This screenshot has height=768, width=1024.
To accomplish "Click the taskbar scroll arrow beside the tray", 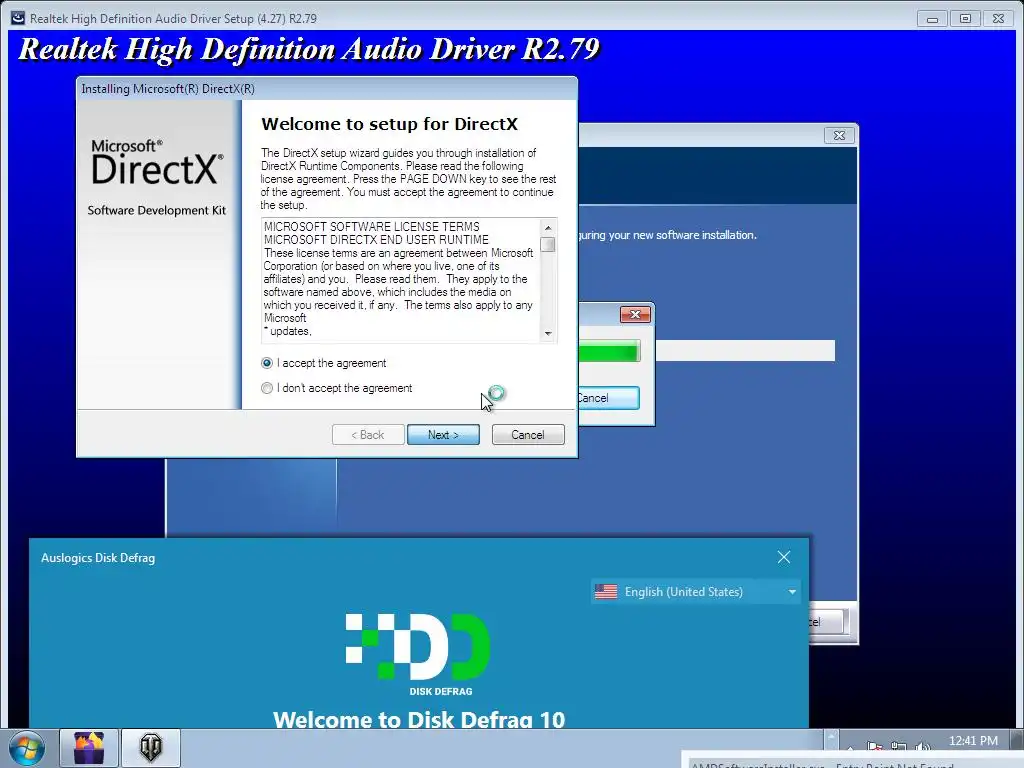I will 831,739.
